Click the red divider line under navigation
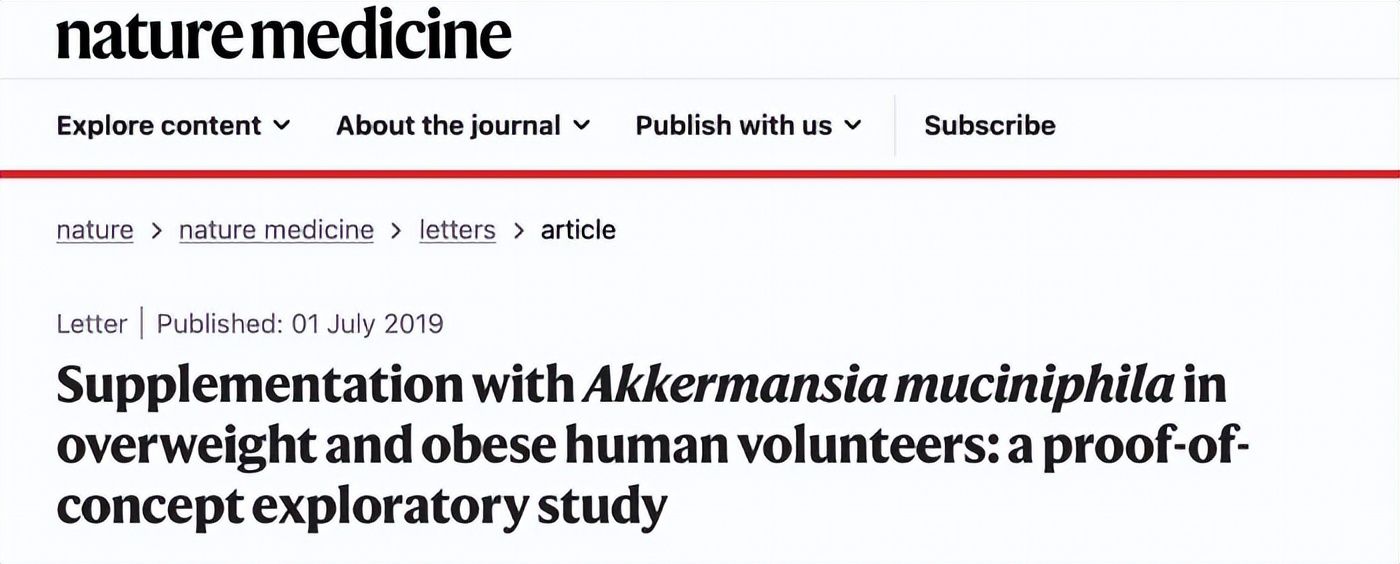Image resolution: width=1400 pixels, height=564 pixels. [700, 173]
